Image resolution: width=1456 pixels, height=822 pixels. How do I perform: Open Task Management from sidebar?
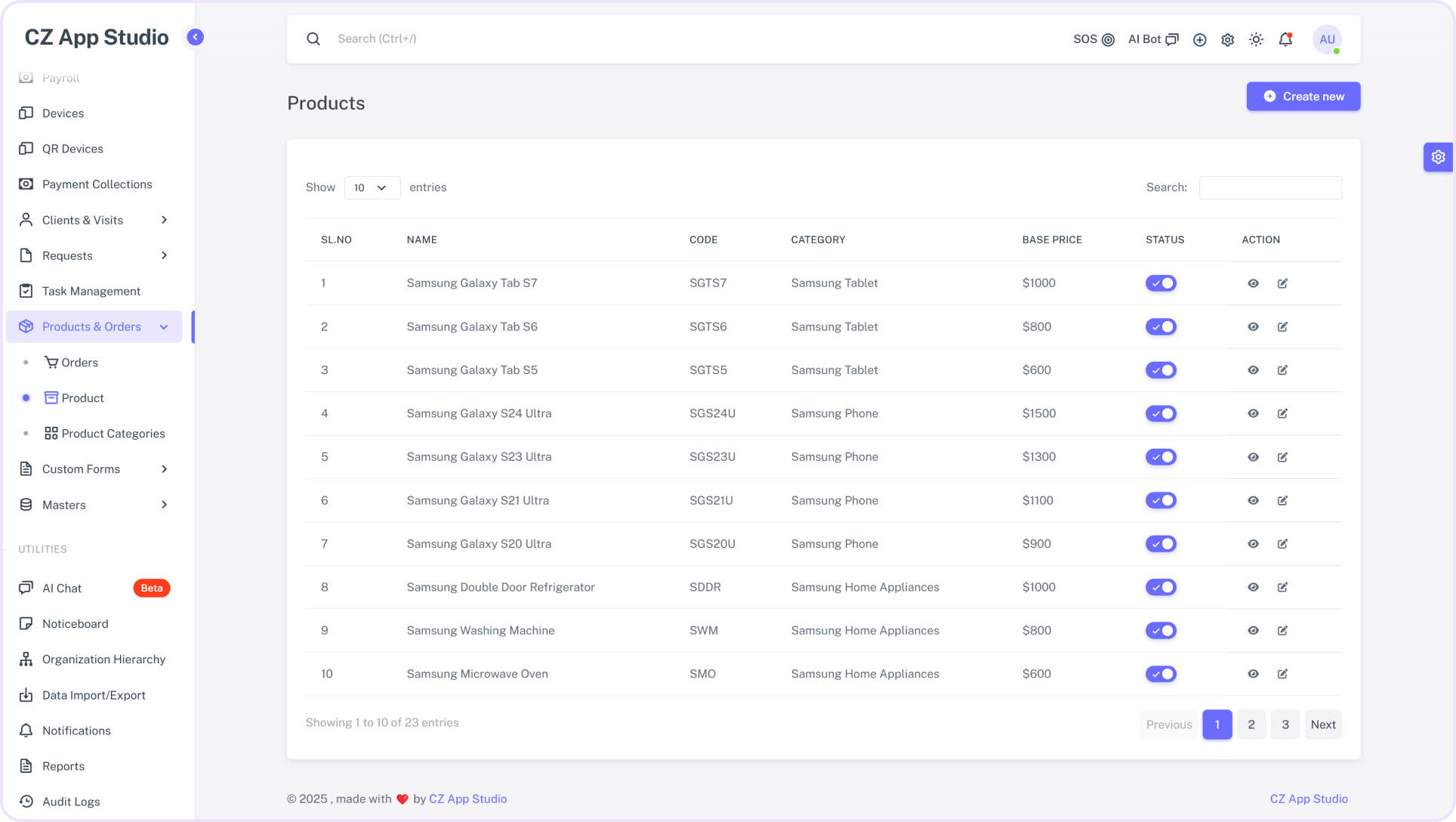(91, 291)
